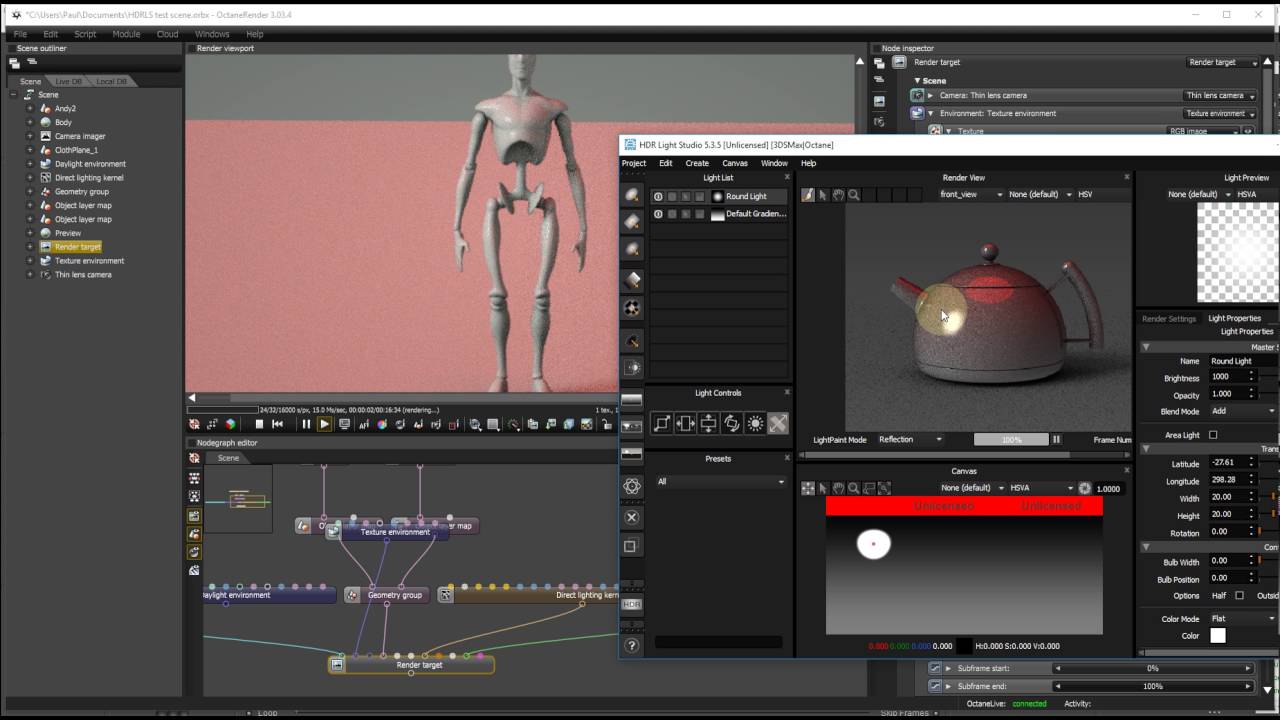Open the Cloud menu in OctaneRender

(167, 34)
